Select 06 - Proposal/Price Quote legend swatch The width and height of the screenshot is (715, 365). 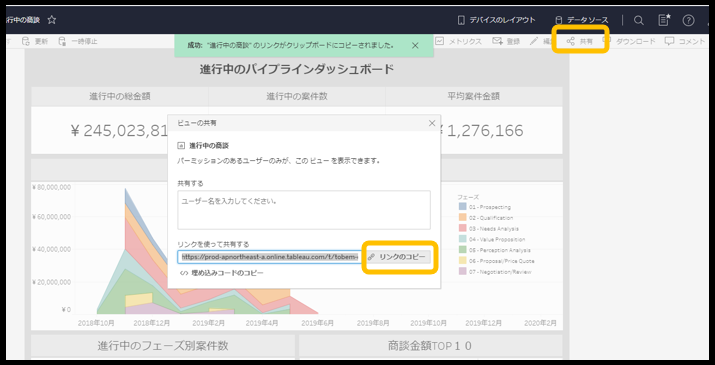(x=462, y=261)
